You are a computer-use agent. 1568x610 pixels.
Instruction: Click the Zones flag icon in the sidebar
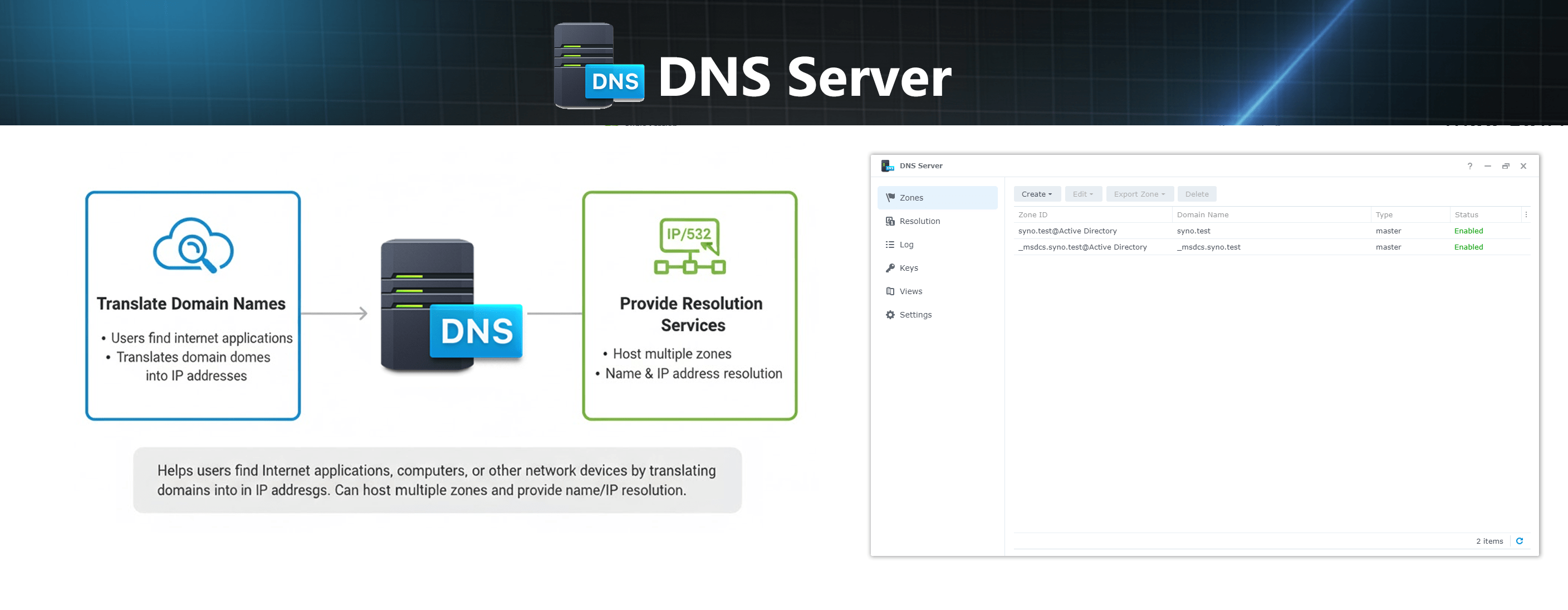889,197
